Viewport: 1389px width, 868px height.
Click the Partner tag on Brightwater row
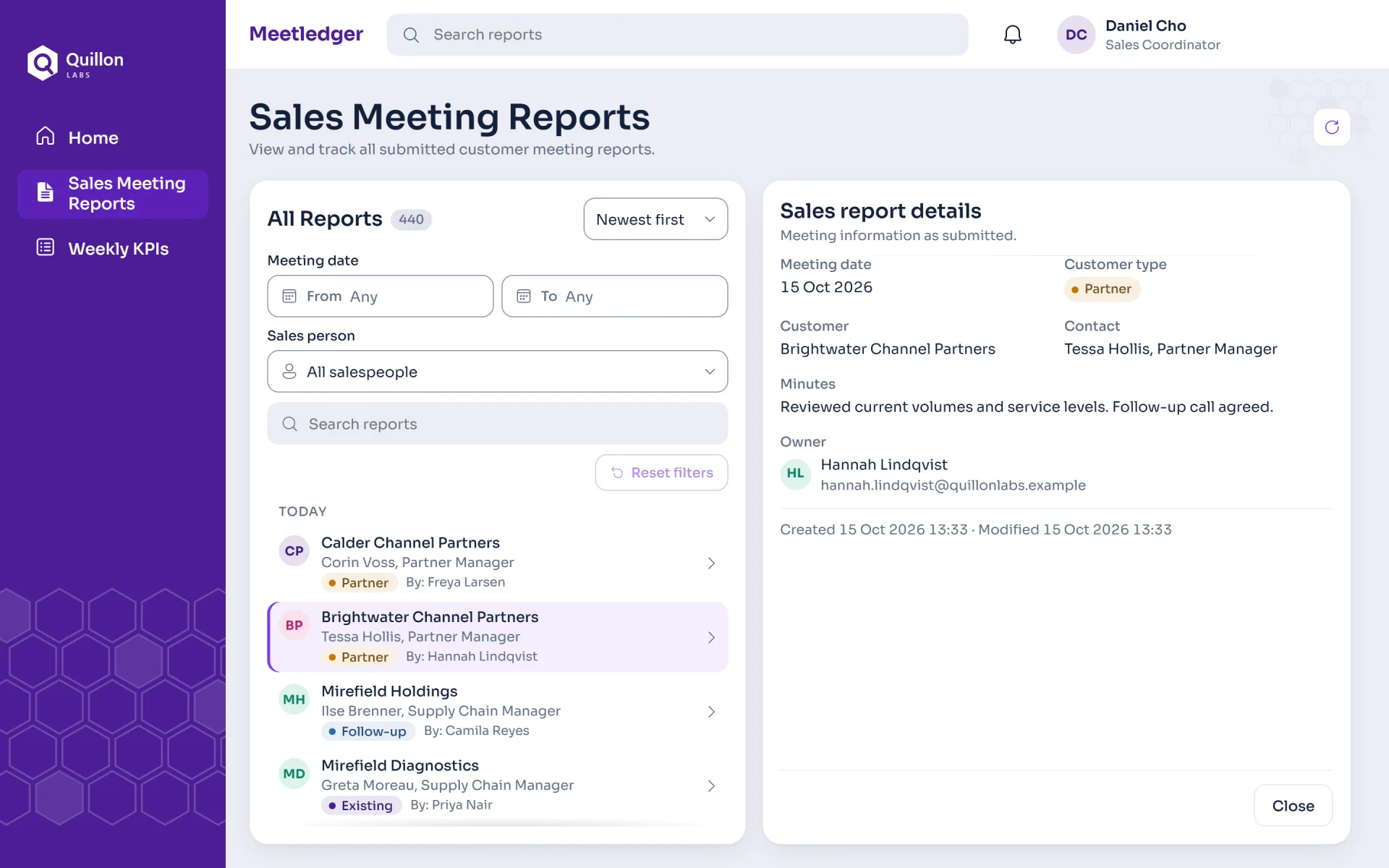tap(359, 657)
